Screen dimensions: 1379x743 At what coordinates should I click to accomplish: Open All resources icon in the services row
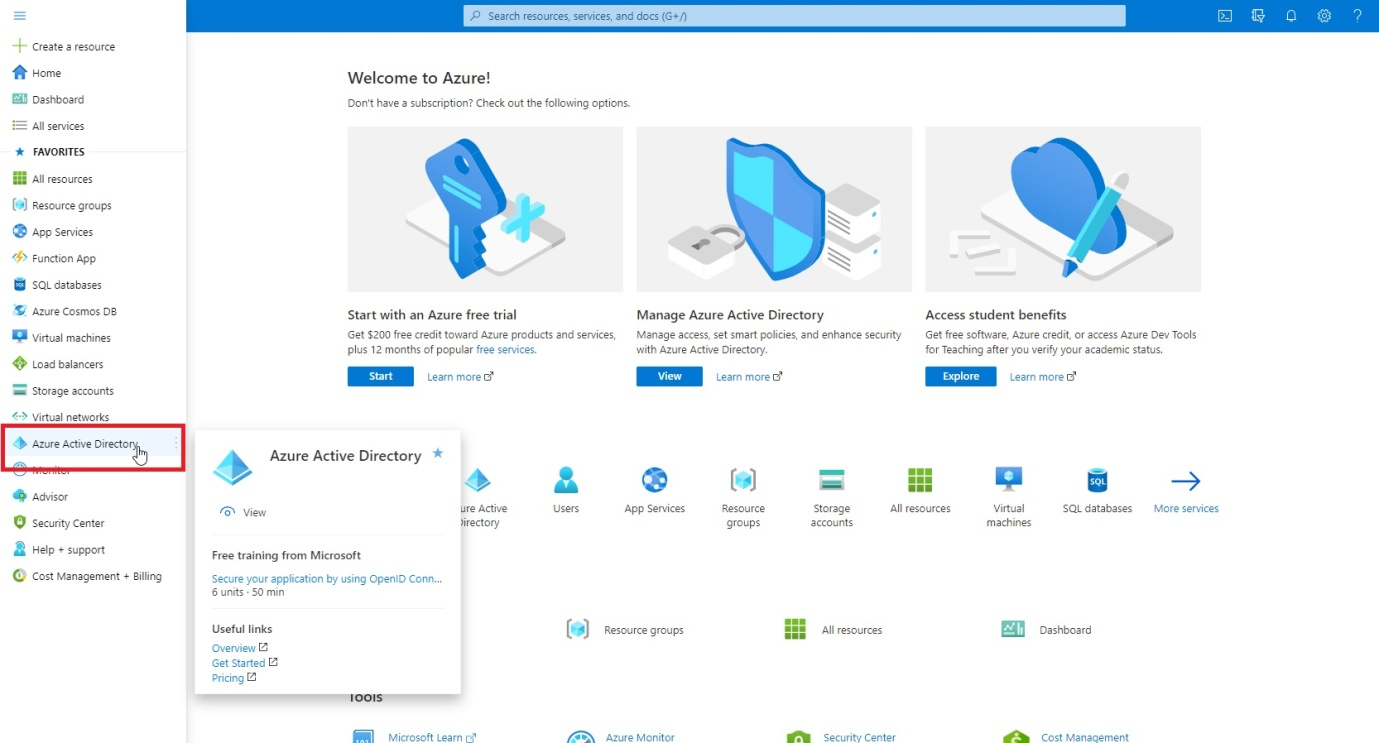[x=920, y=480]
